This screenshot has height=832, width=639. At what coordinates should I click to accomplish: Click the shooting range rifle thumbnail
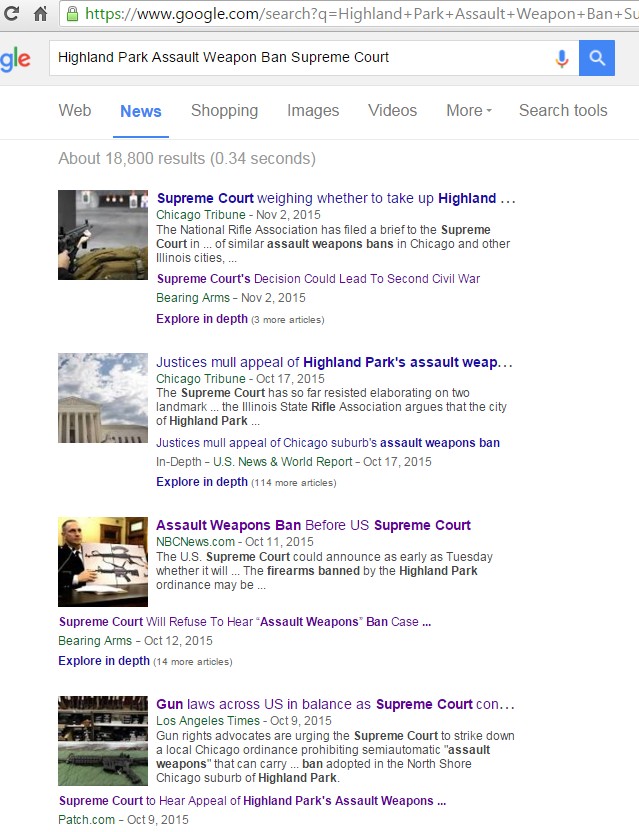coord(103,235)
